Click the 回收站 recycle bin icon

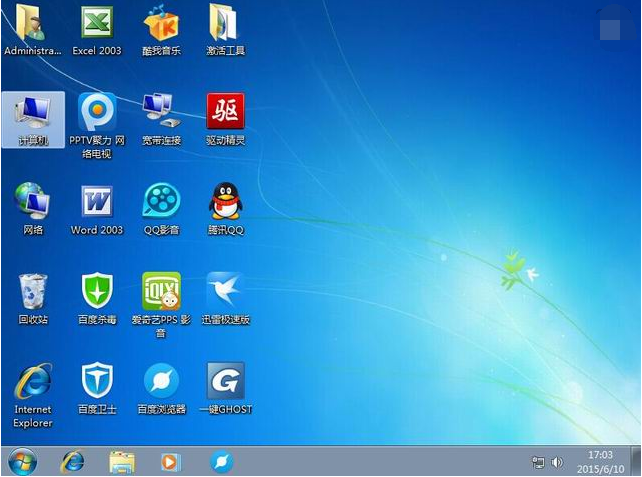(33, 292)
